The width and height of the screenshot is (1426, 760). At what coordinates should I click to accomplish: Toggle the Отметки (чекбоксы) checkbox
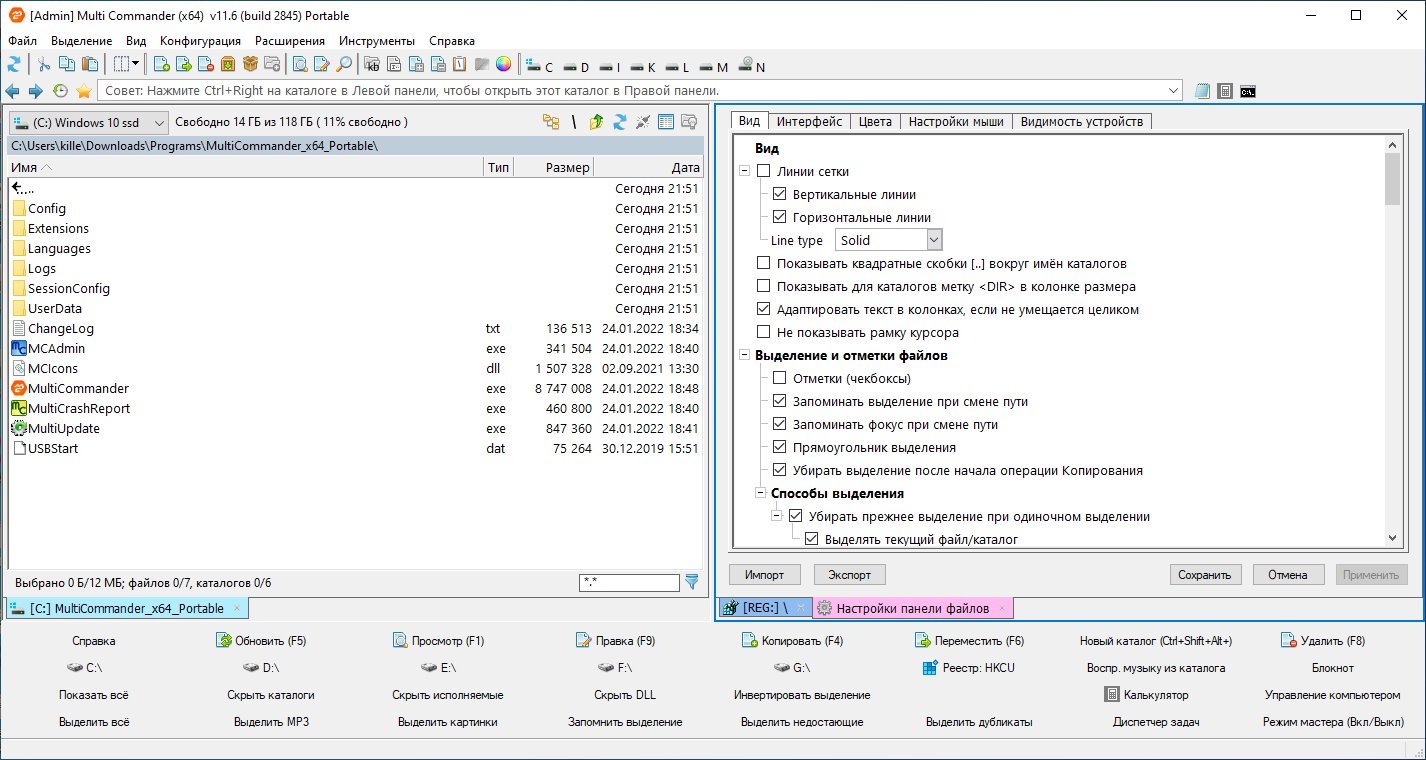(x=780, y=378)
